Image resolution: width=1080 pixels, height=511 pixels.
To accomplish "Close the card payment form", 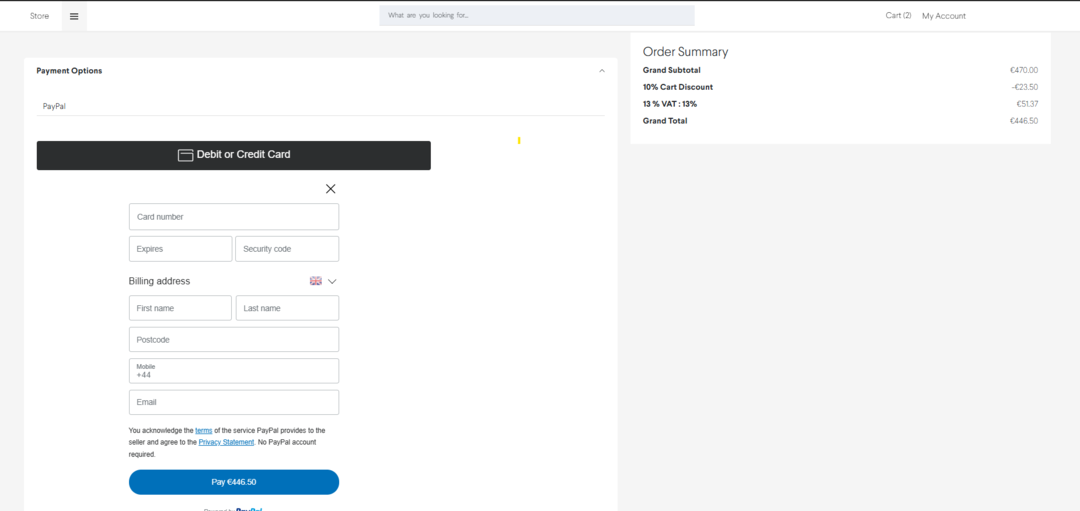I will [331, 189].
